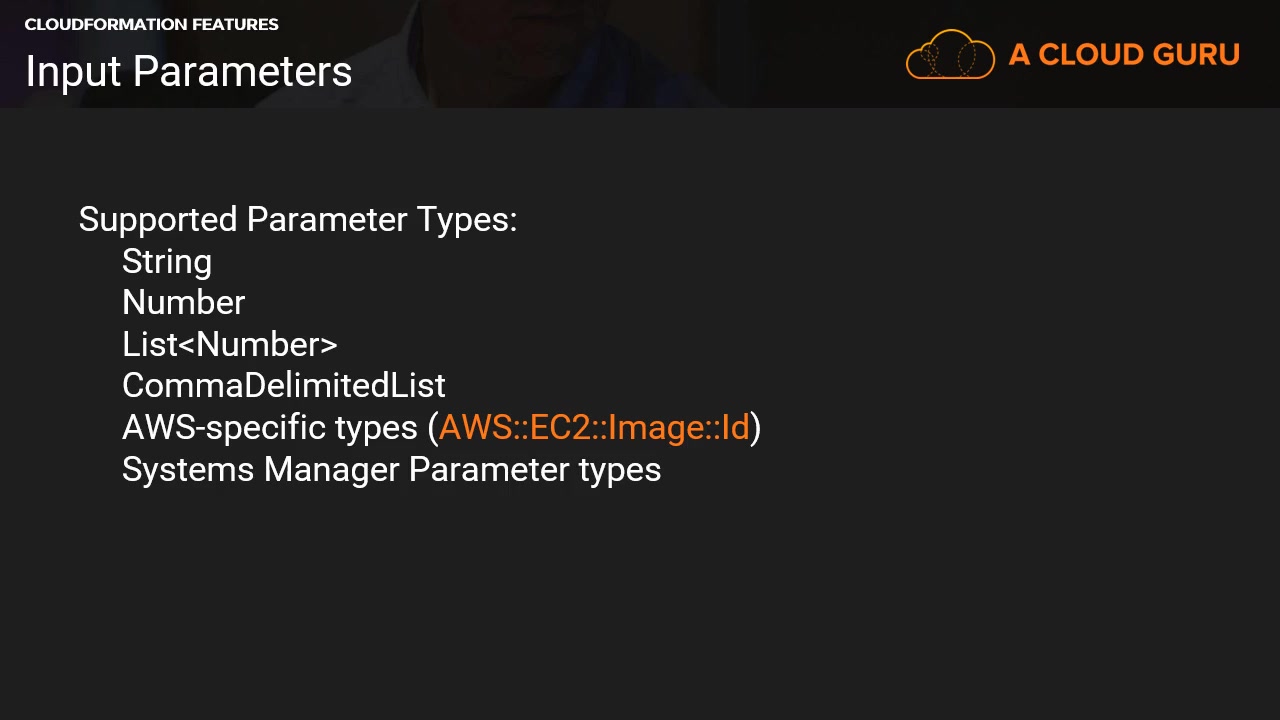
Task: Open the orange AWS::EC2::Image::Id text
Action: click(x=594, y=428)
